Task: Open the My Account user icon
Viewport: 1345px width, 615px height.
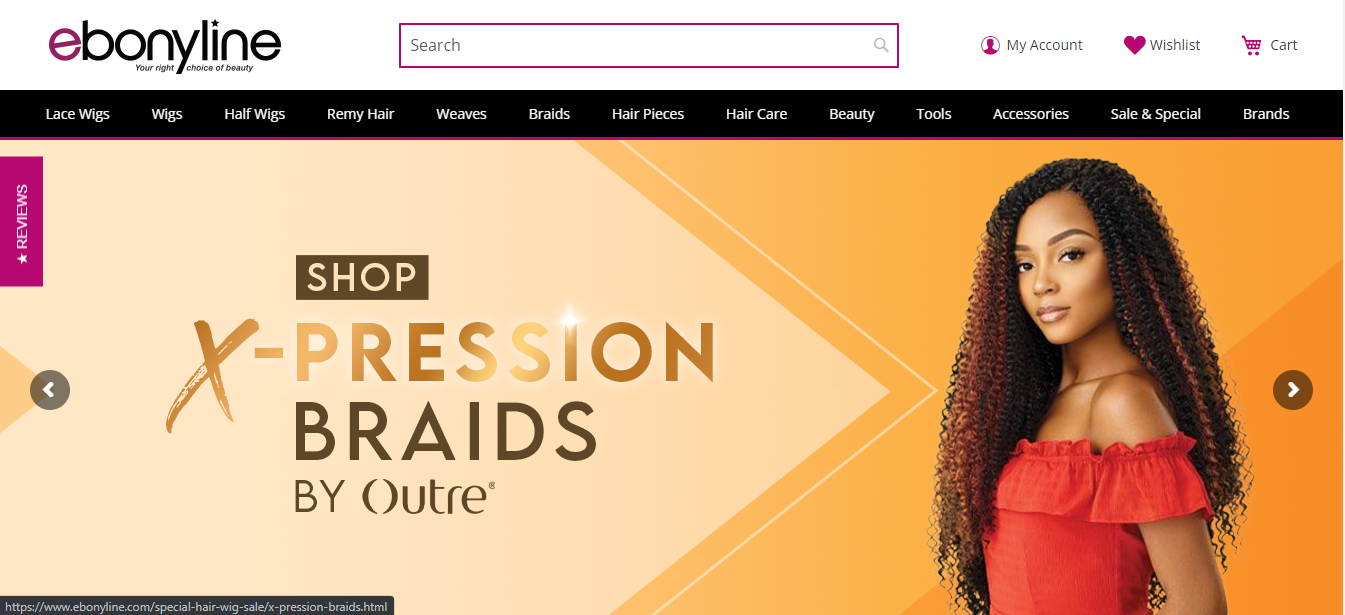Action: pyautogui.click(x=990, y=45)
